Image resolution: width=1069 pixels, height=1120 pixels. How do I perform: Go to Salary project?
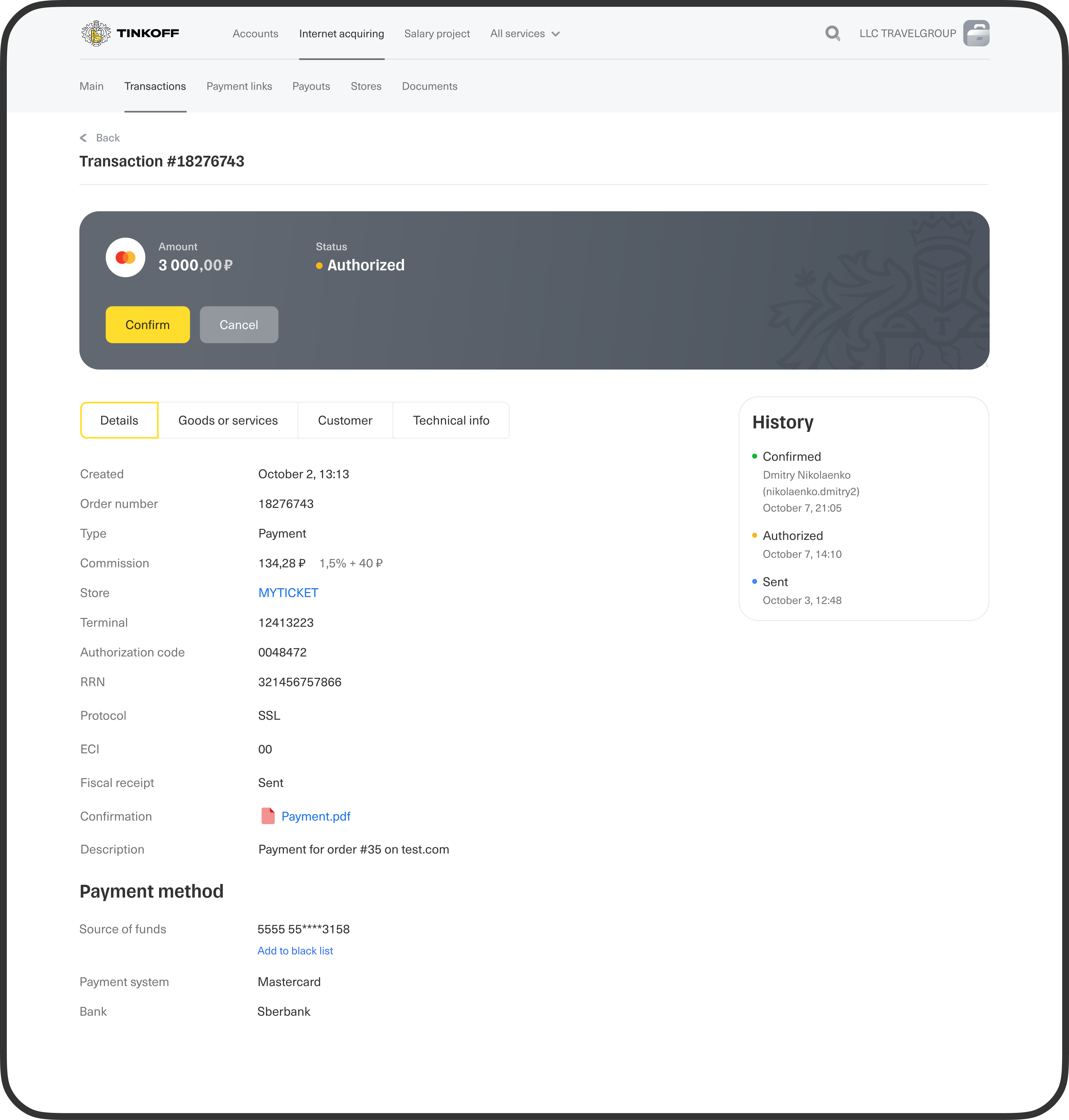(x=437, y=34)
